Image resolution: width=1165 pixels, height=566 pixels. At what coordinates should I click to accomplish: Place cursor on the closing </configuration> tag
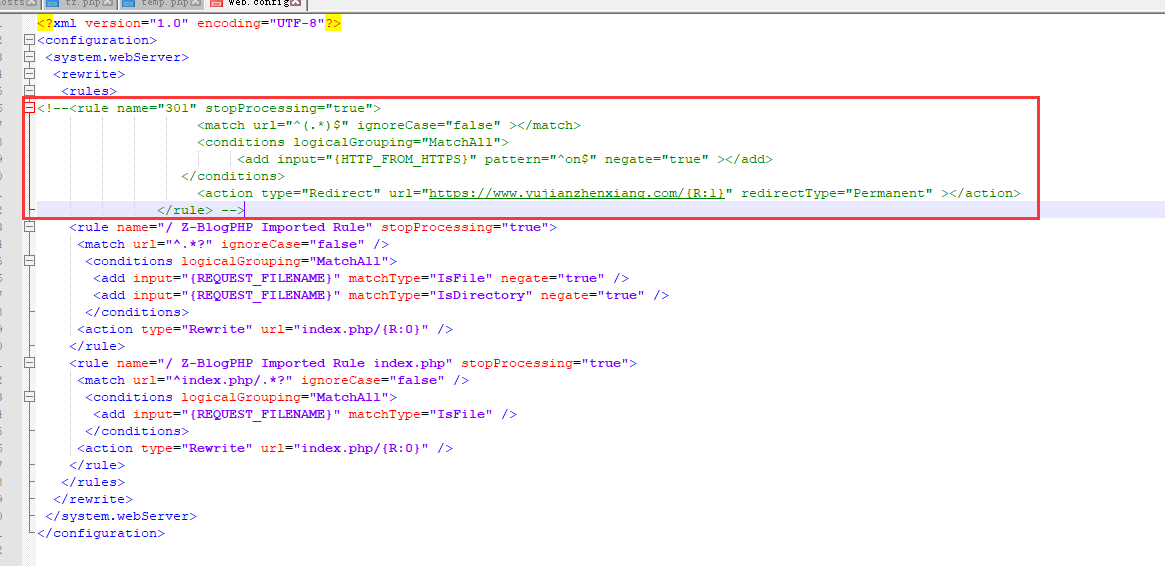100,533
